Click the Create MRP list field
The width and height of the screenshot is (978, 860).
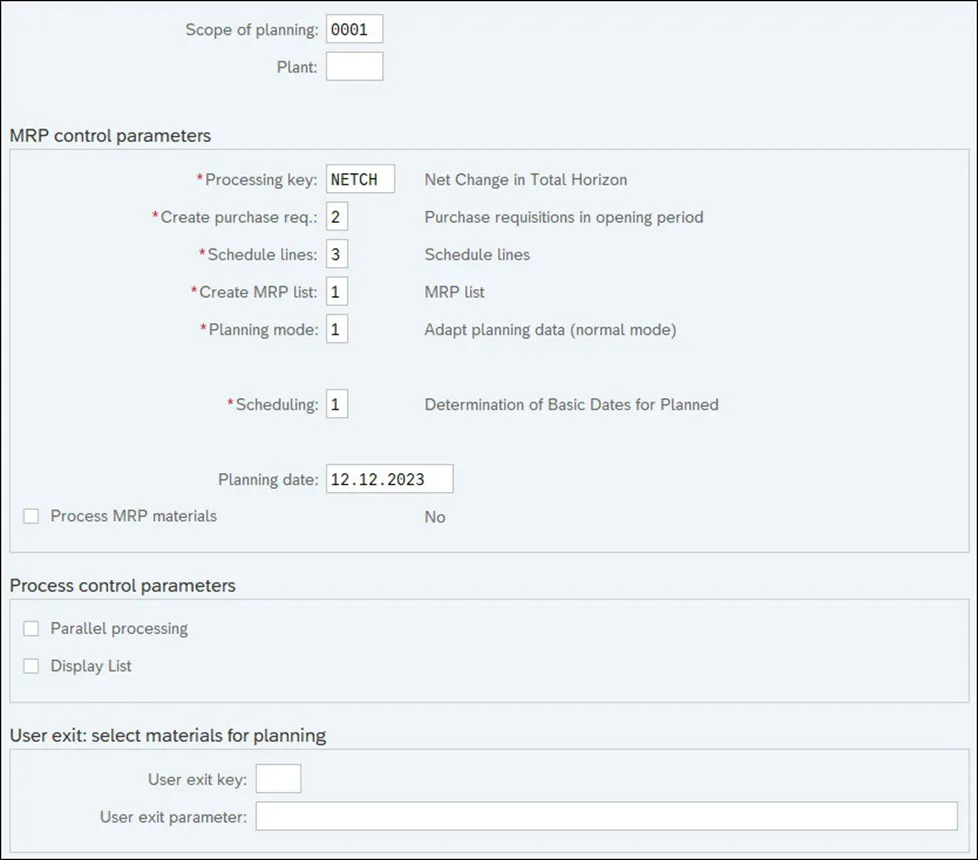(x=337, y=292)
